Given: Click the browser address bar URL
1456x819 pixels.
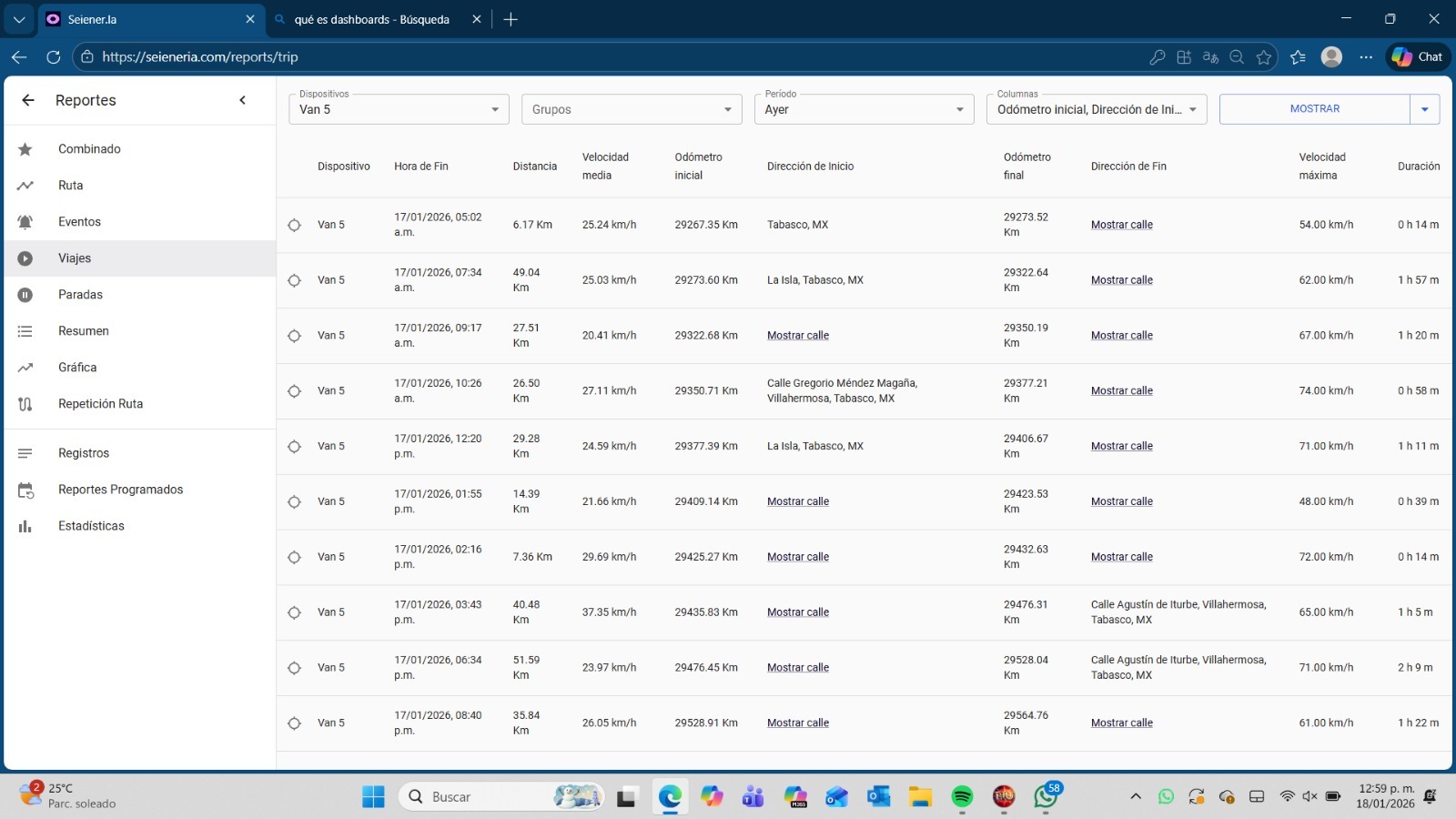Looking at the screenshot, I should (200, 56).
